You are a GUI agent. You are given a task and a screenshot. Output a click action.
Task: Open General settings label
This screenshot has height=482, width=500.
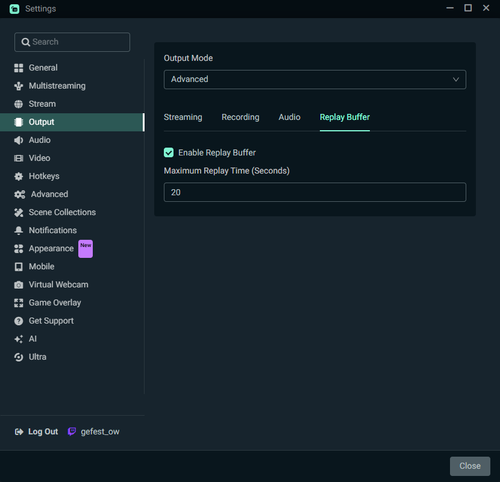point(43,68)
